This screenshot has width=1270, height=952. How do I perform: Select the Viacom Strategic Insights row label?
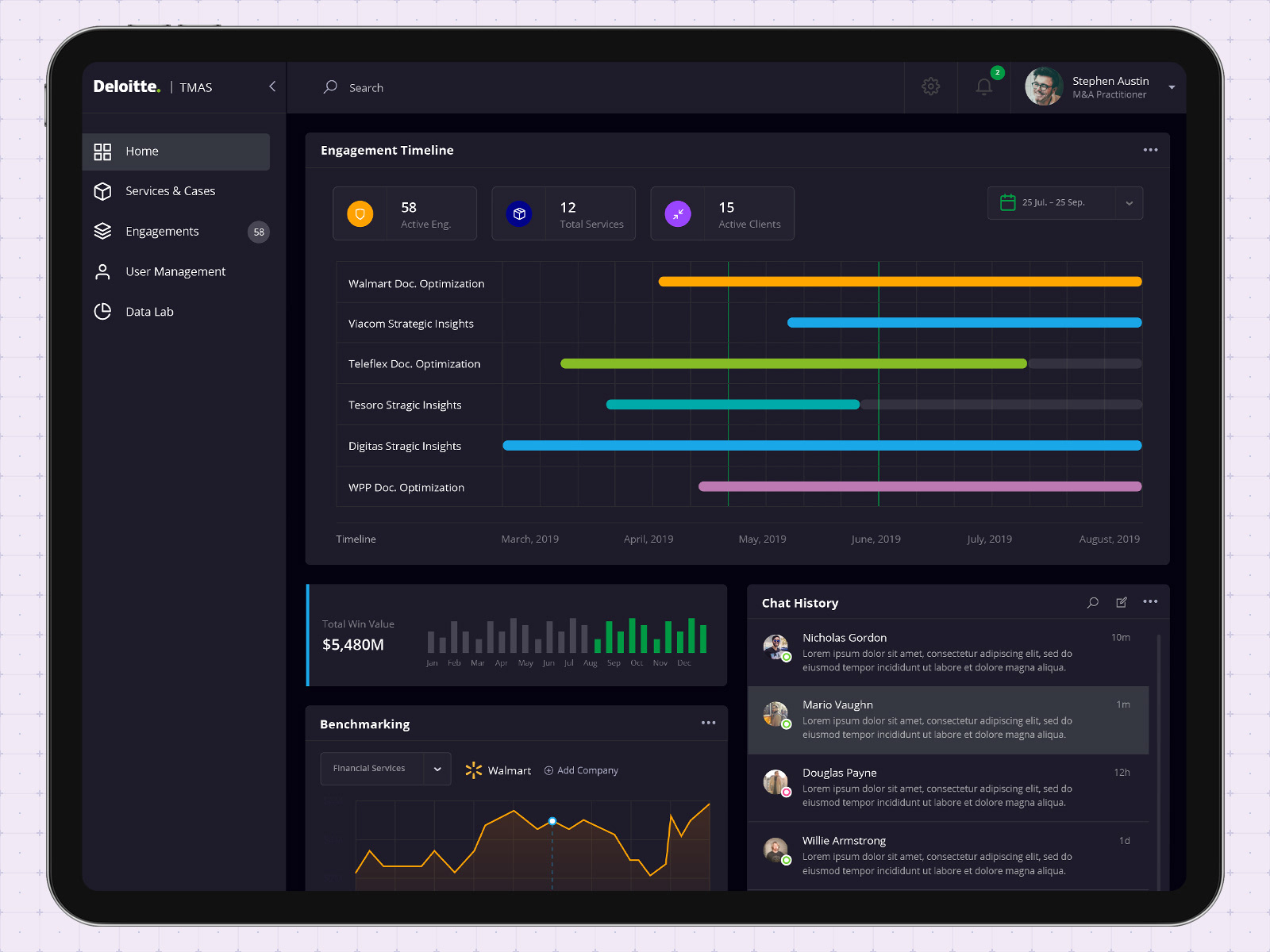pos(411,324)
